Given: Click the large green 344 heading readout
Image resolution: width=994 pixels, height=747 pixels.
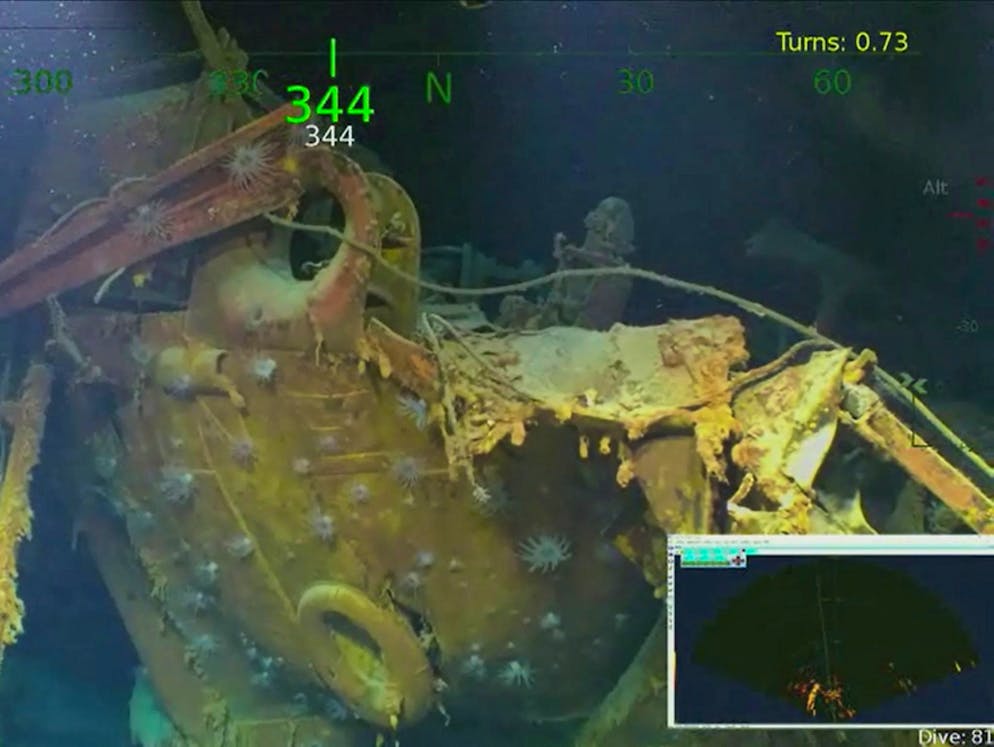Looking at the screenshot, I should 330,105.
